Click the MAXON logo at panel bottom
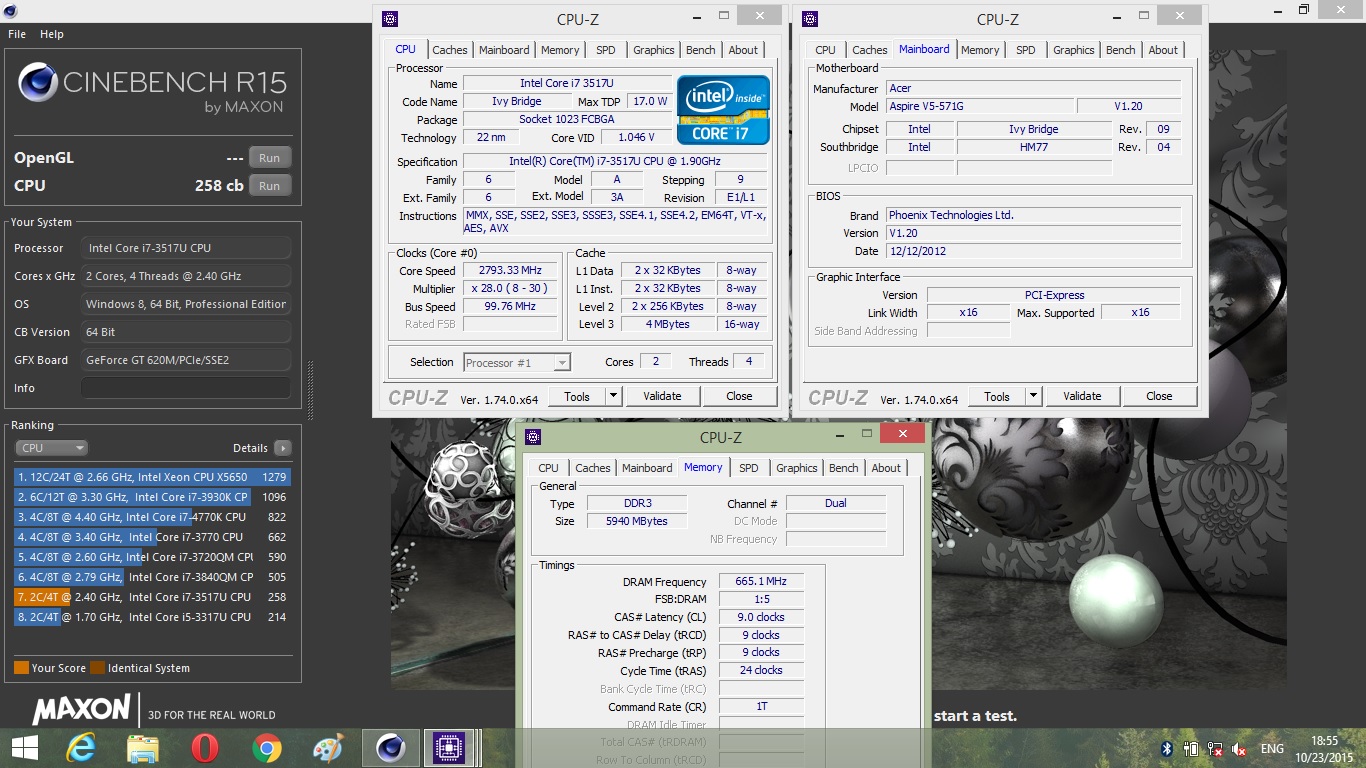Viewport: 1366px width, 768px height. (x=81, y=710)
